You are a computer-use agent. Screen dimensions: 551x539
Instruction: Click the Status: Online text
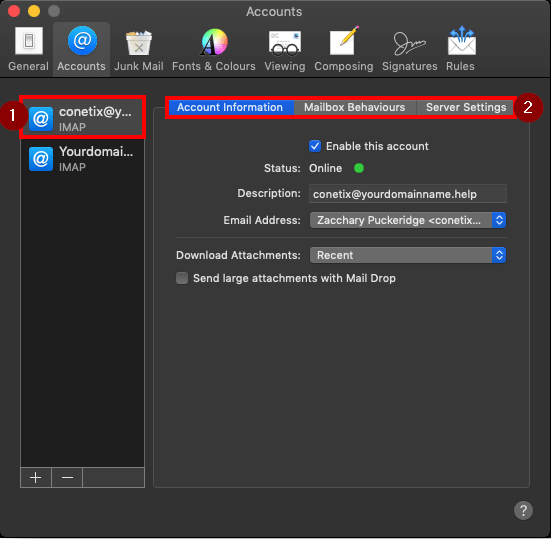pyautogui.click(x=303, y=168)
